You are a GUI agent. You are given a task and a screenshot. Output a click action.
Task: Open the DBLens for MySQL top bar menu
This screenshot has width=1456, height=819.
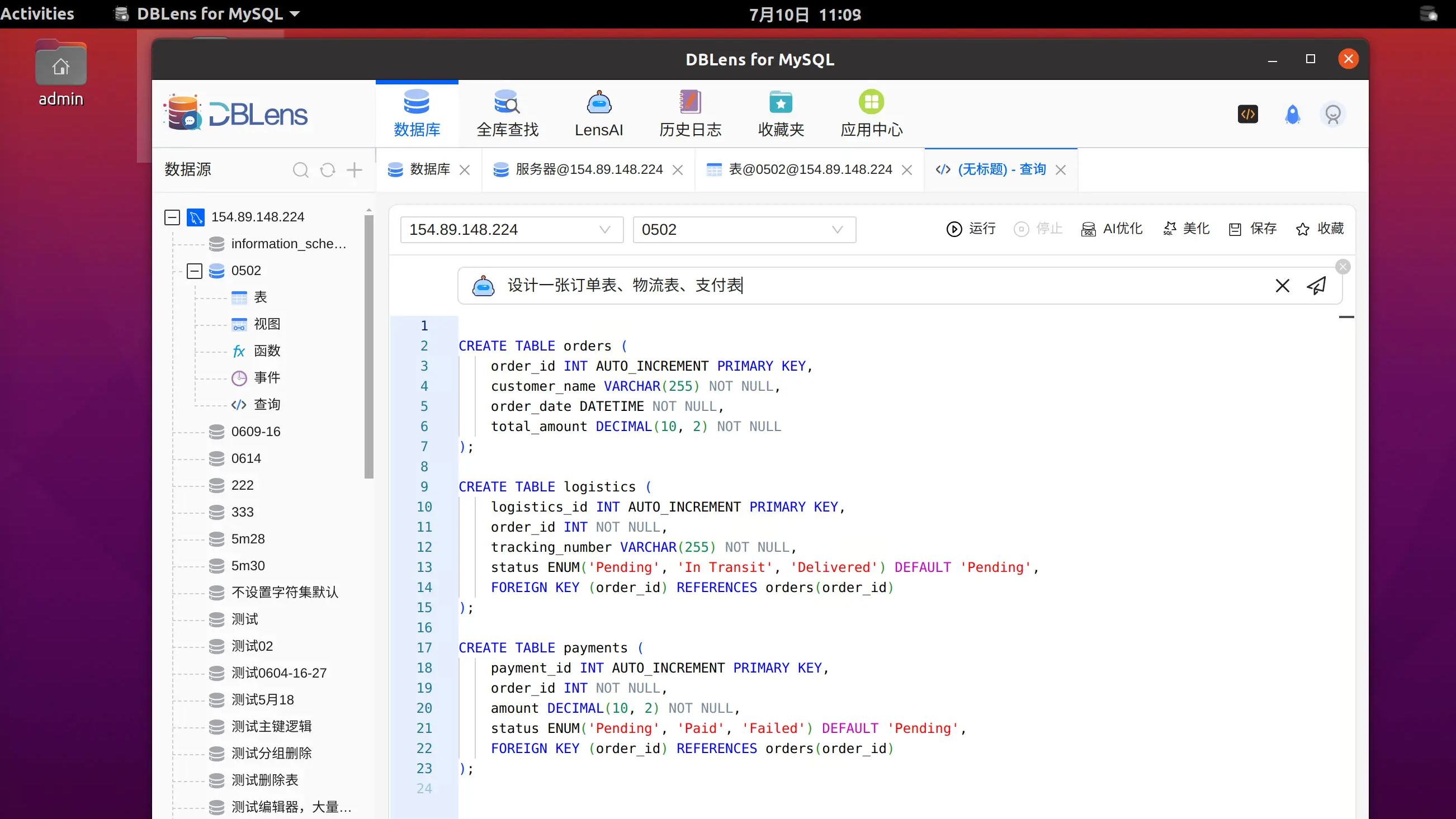pyautogui.click(x=209, y=13)
